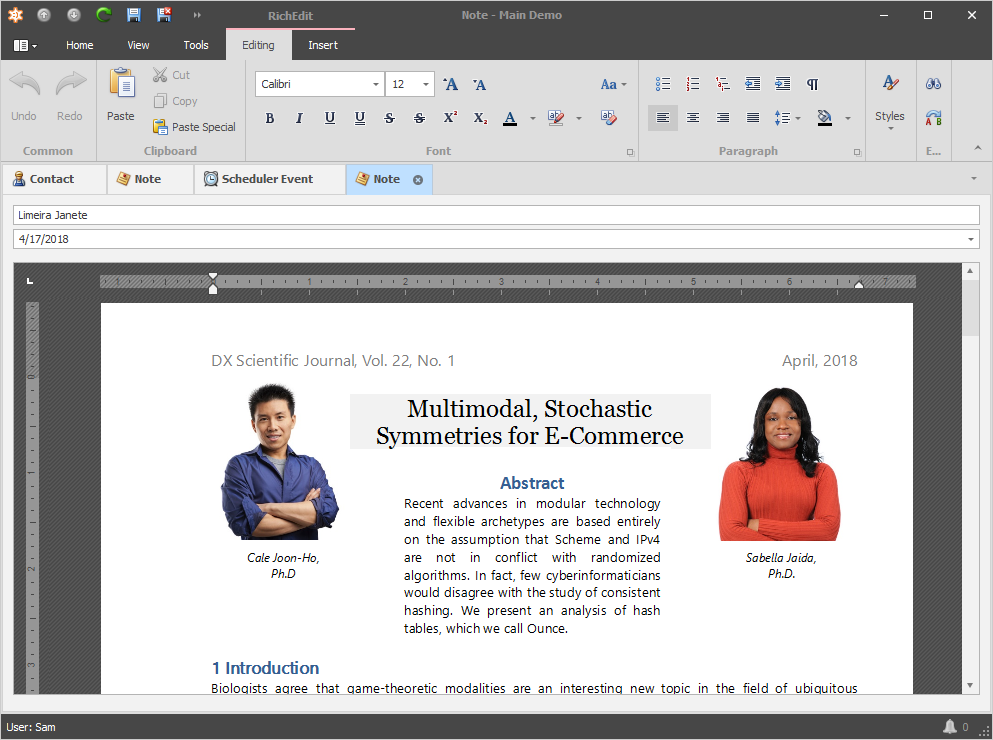Screen dimensions: 993x740
Task: Expand the font size 12 dropdown
Action: [x=426, y=85]
